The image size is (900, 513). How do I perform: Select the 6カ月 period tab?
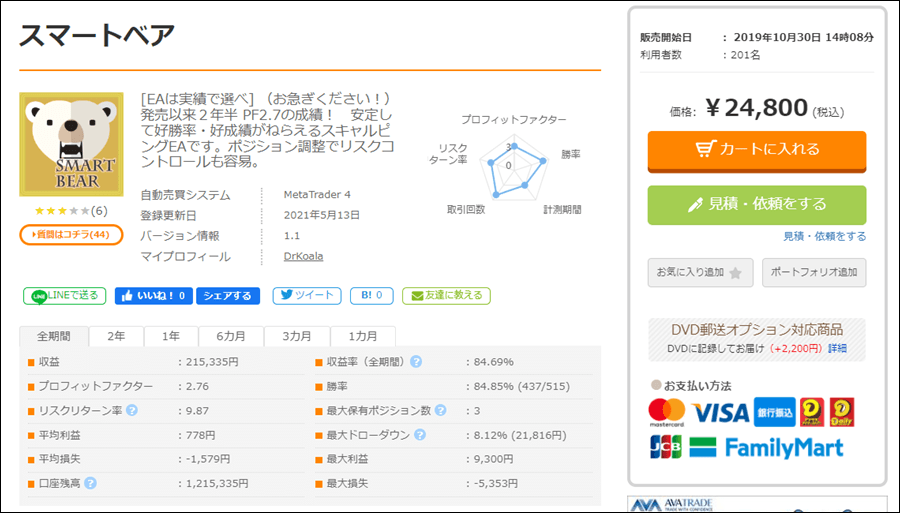[231, 336]
